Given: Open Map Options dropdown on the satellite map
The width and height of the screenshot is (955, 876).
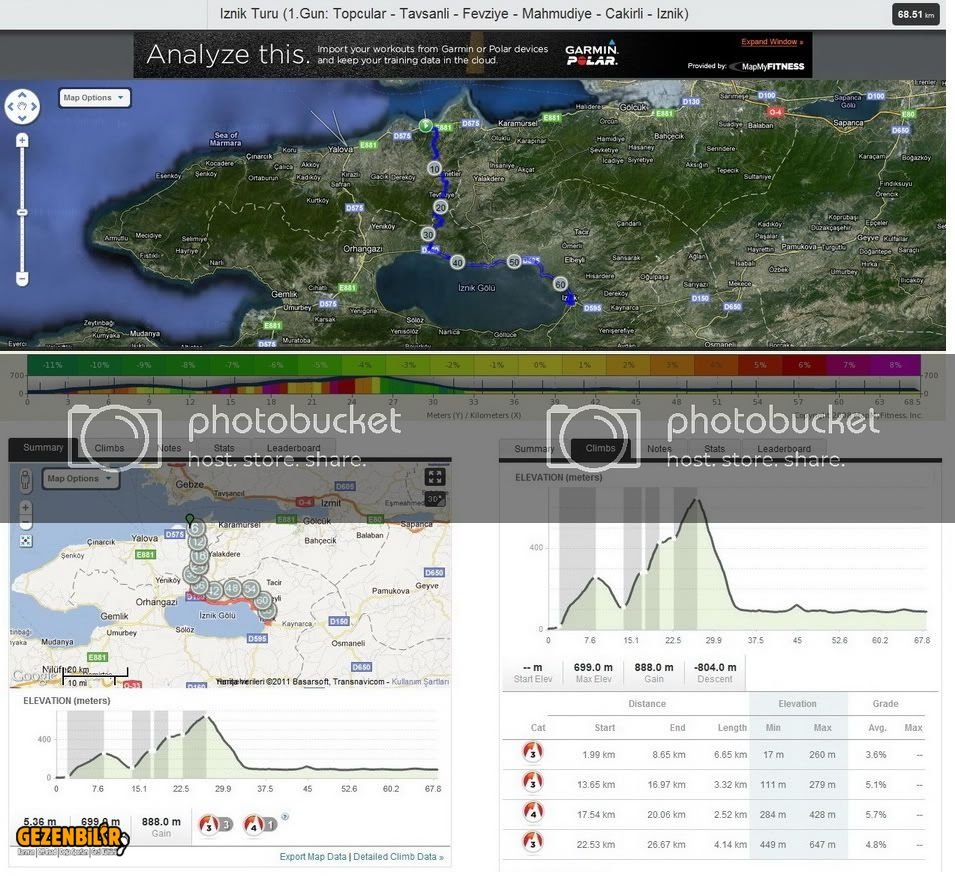Looking at the screenshot, I should coord(94,98).
